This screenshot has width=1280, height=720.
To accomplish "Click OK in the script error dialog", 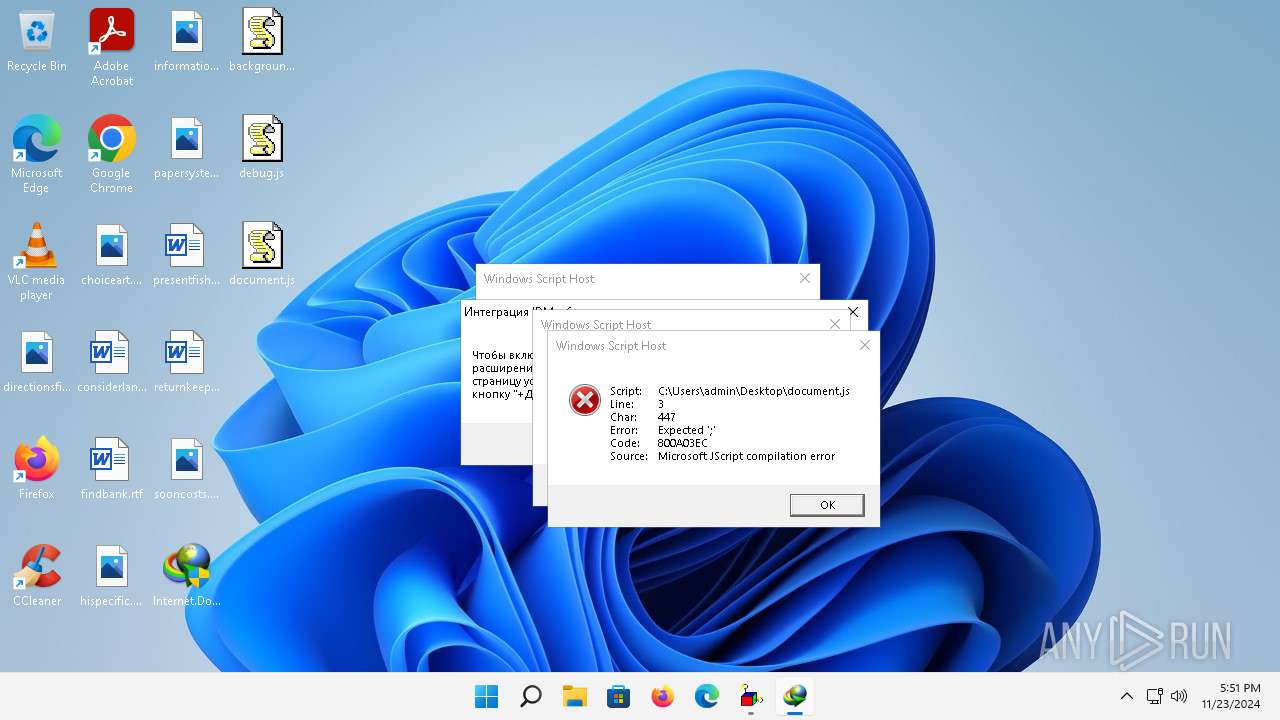I will point(827,505).
